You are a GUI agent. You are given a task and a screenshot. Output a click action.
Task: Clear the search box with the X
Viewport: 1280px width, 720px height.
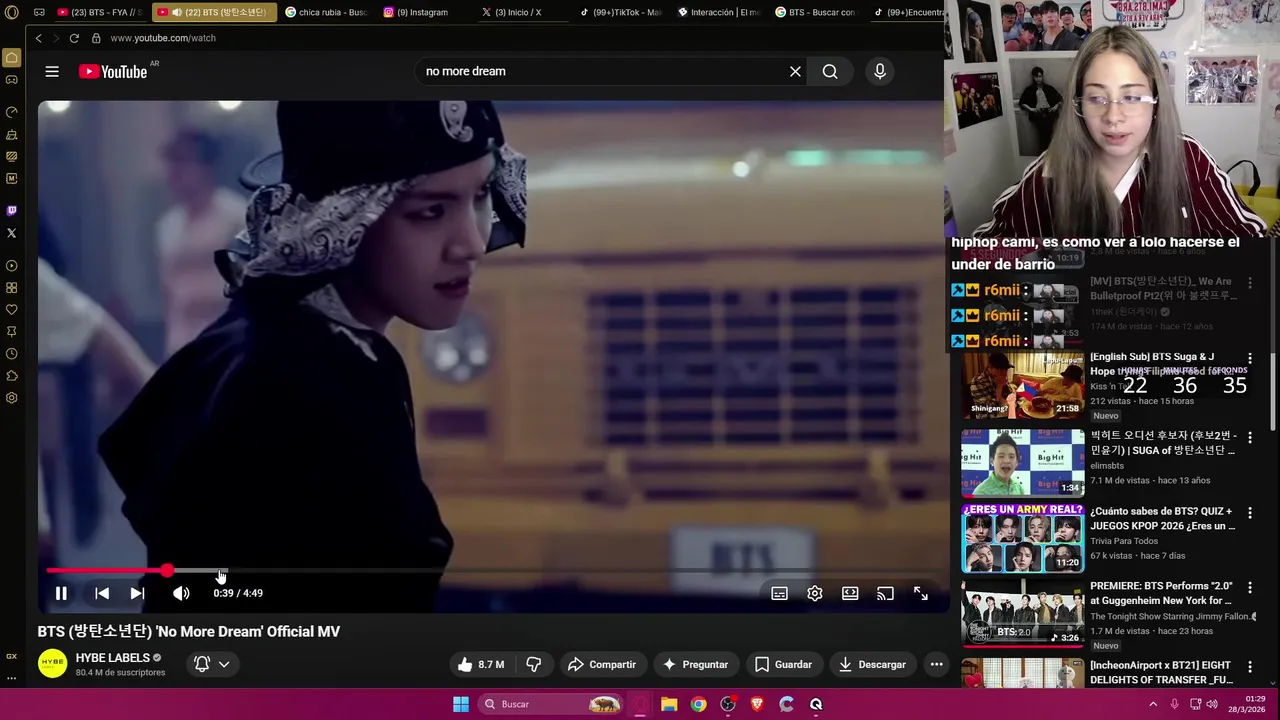795,71
